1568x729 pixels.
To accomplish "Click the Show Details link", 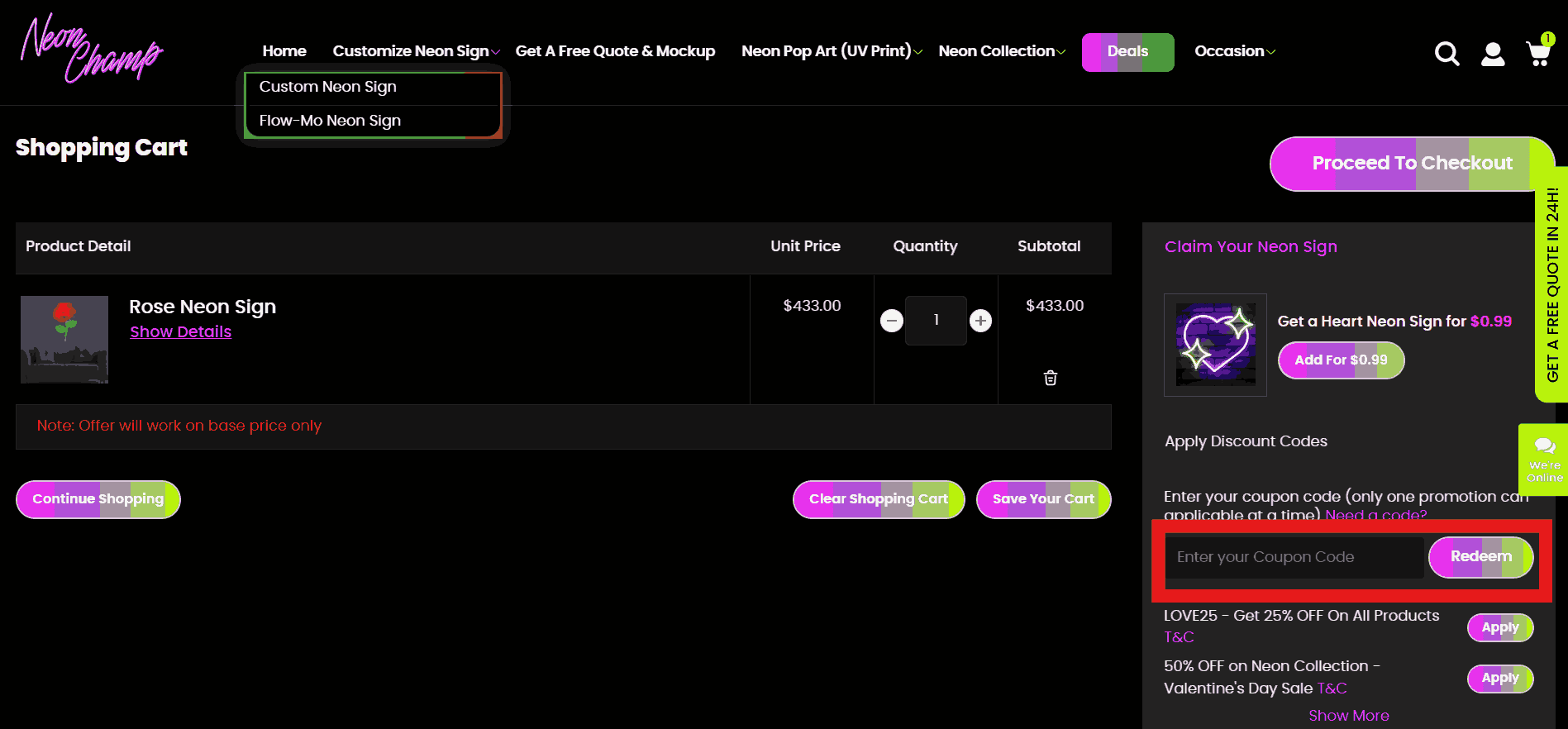I will [180, 331].
